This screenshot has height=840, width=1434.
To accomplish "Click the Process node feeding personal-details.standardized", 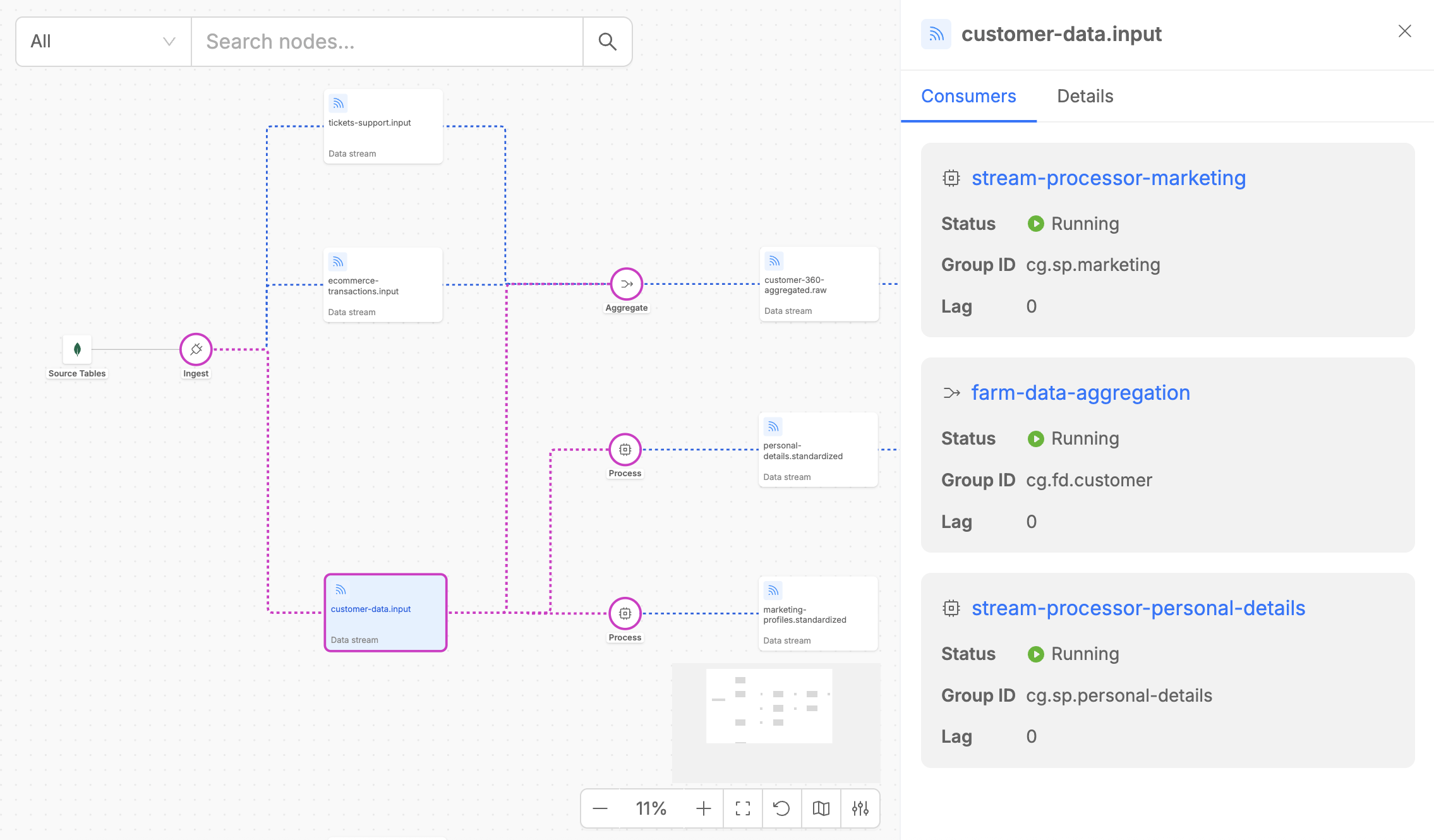I will point(624,448).
